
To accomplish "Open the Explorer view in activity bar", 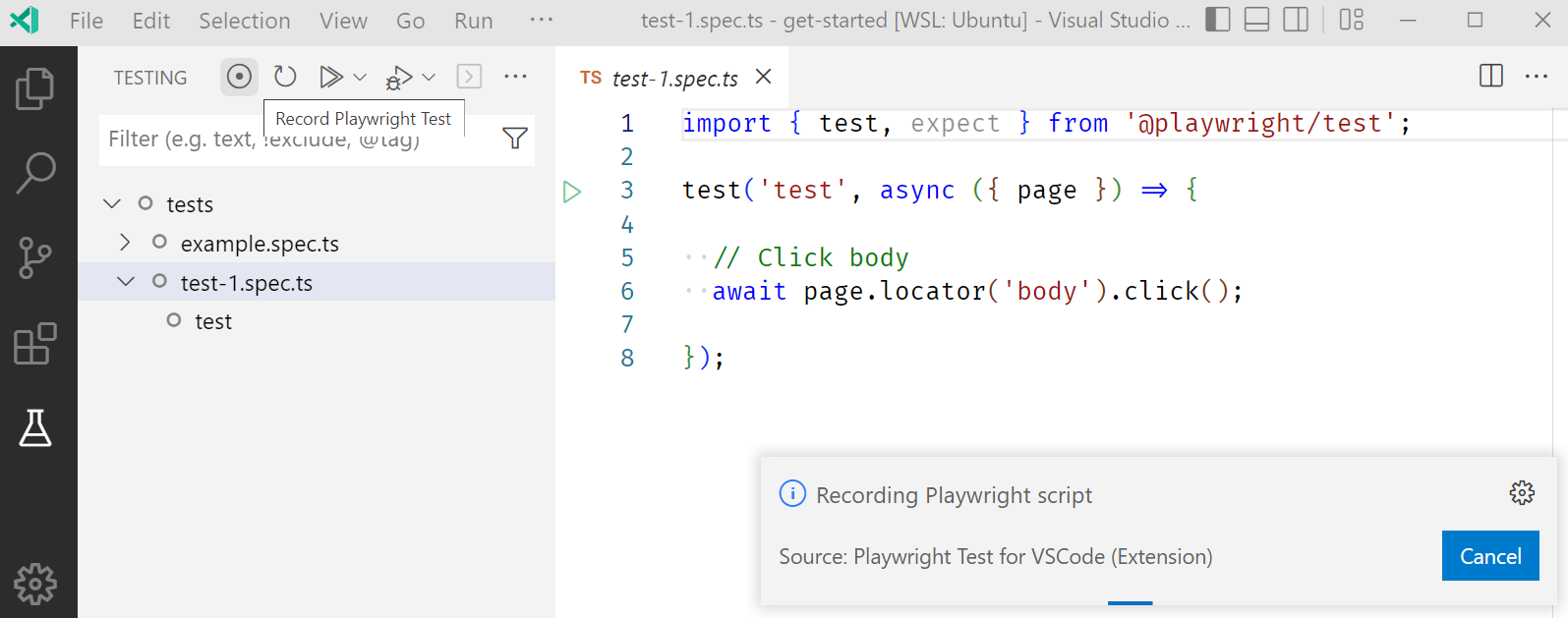I will click(35, 88).
